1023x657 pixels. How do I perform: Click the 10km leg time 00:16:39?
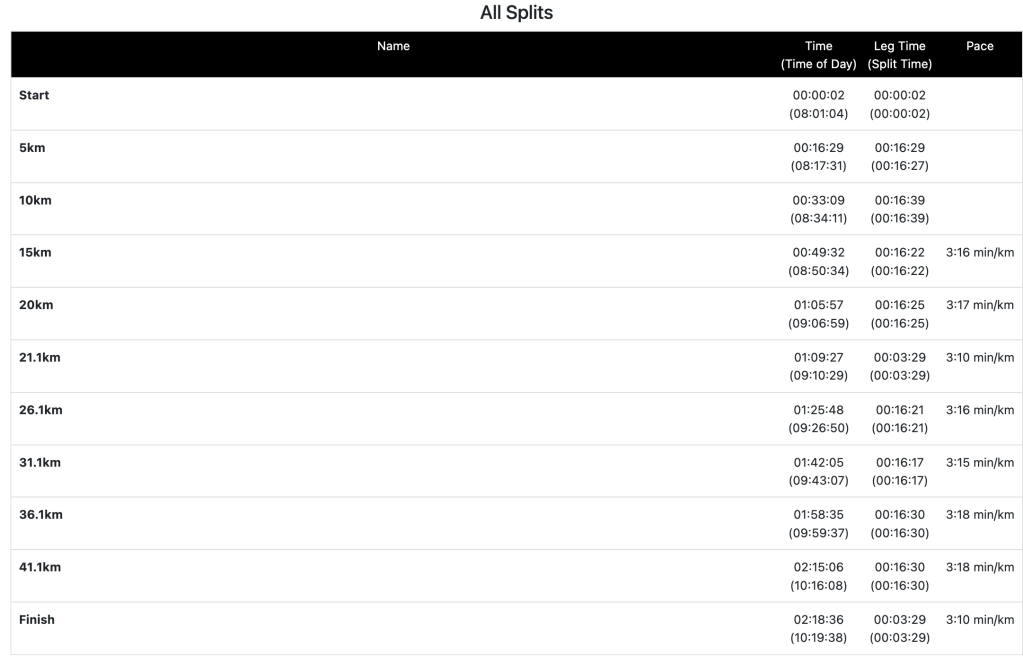point(899,200)
